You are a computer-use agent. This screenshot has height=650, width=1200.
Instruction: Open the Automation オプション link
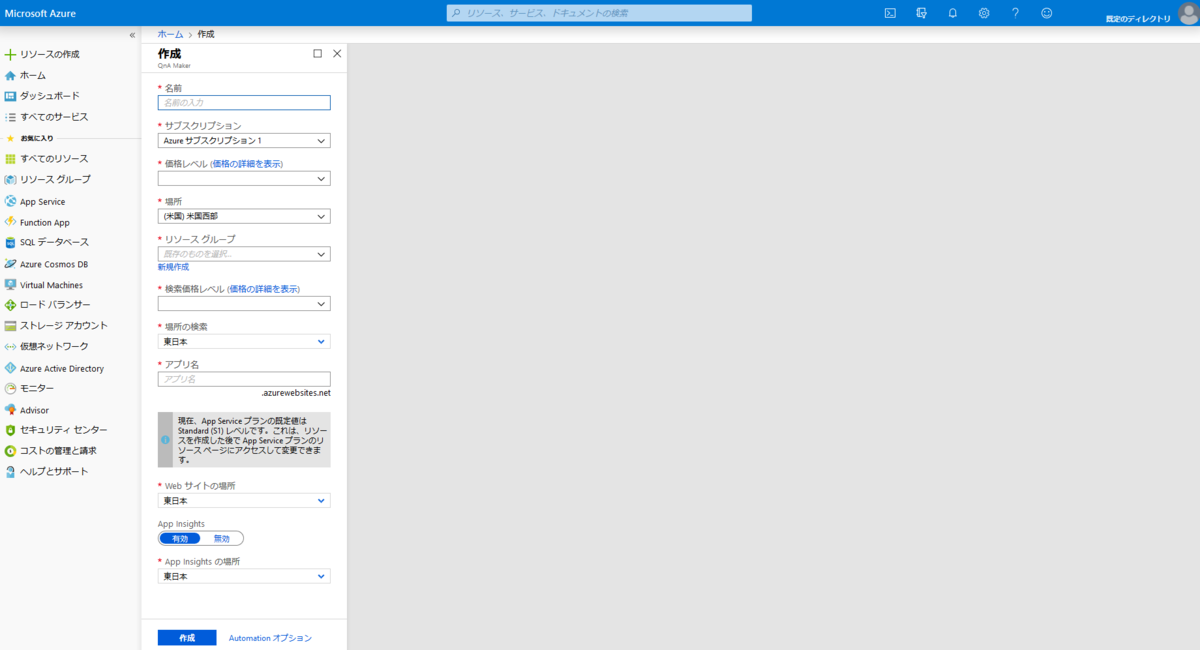click(x=270, y=638)
